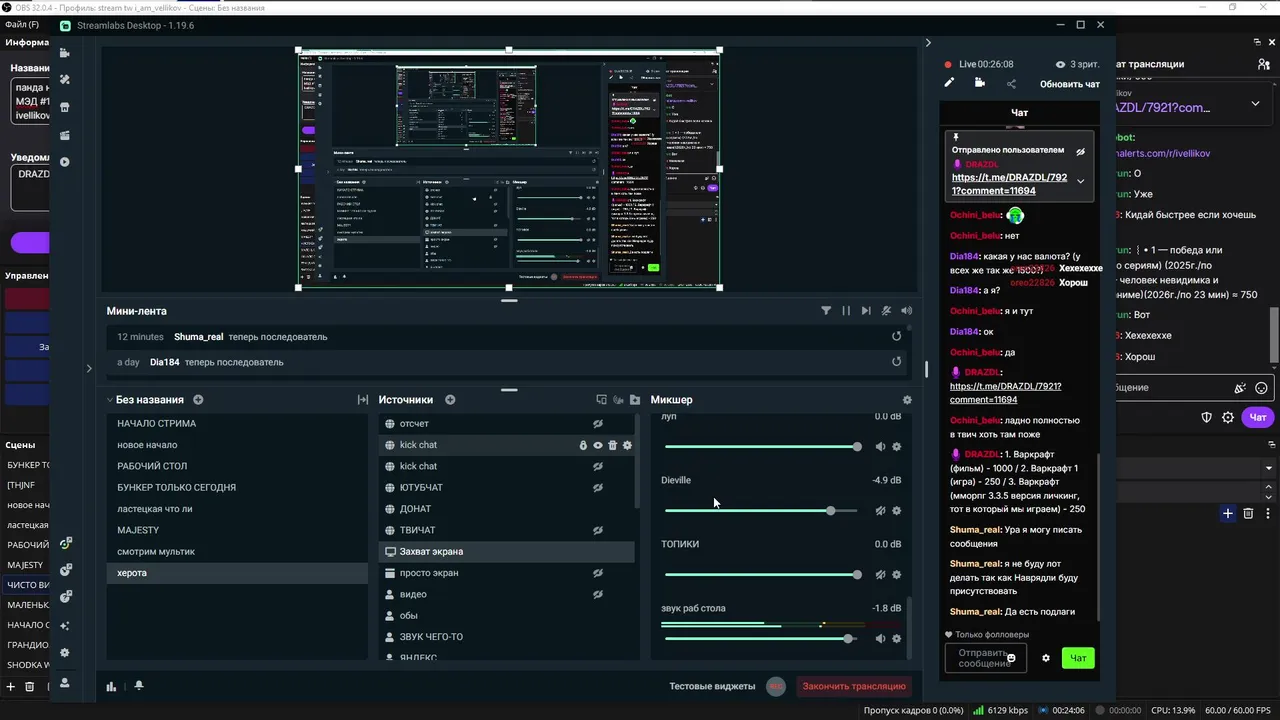This screenshot has width=1280, height=720.
Task: Open the App Store icon in sidebar
Action: [x=65, y=107]
